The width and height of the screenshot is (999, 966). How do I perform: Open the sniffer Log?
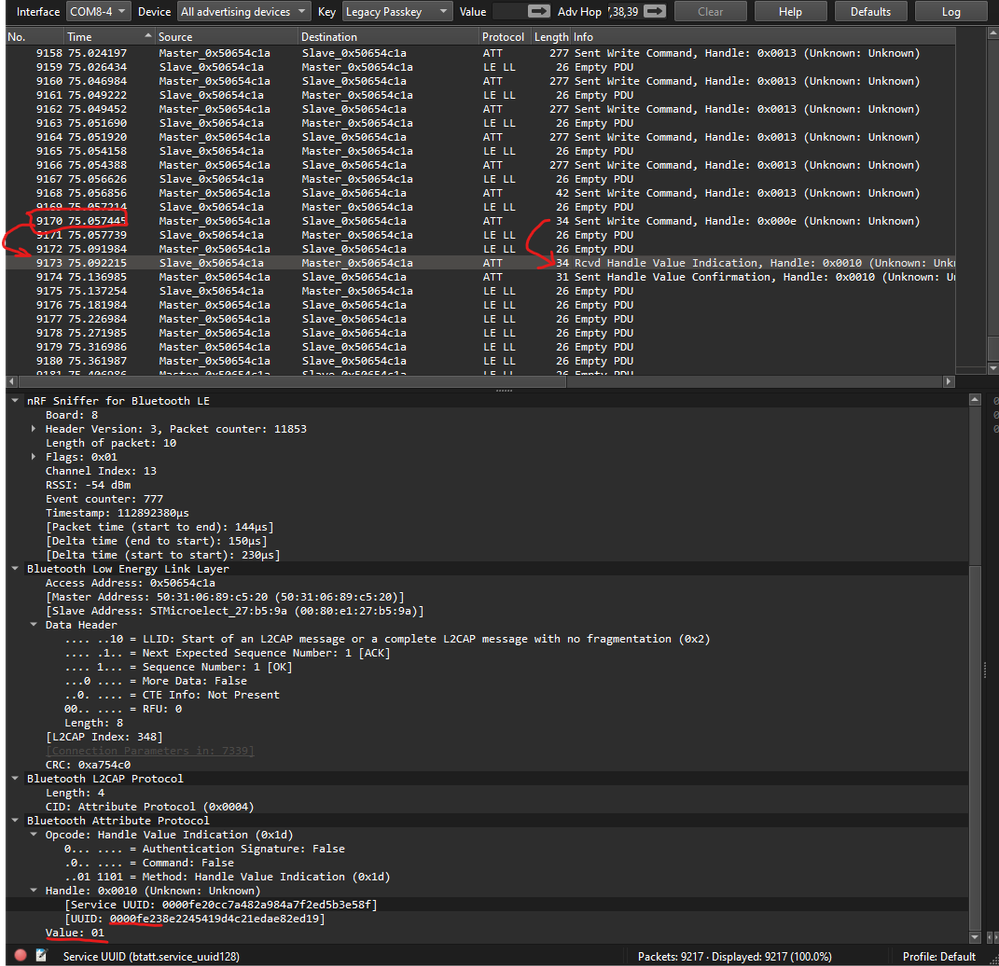point(948,12)
